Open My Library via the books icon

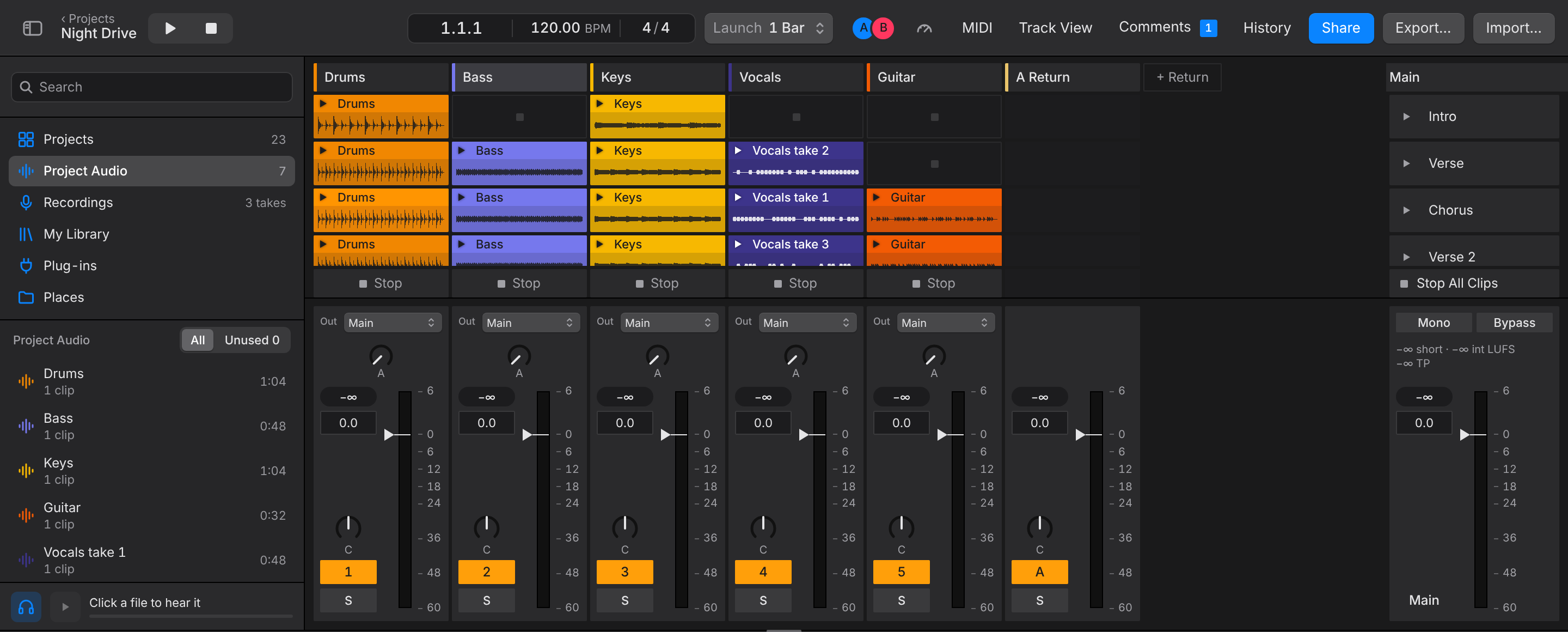pyautogui.click(x=26, y=234)
